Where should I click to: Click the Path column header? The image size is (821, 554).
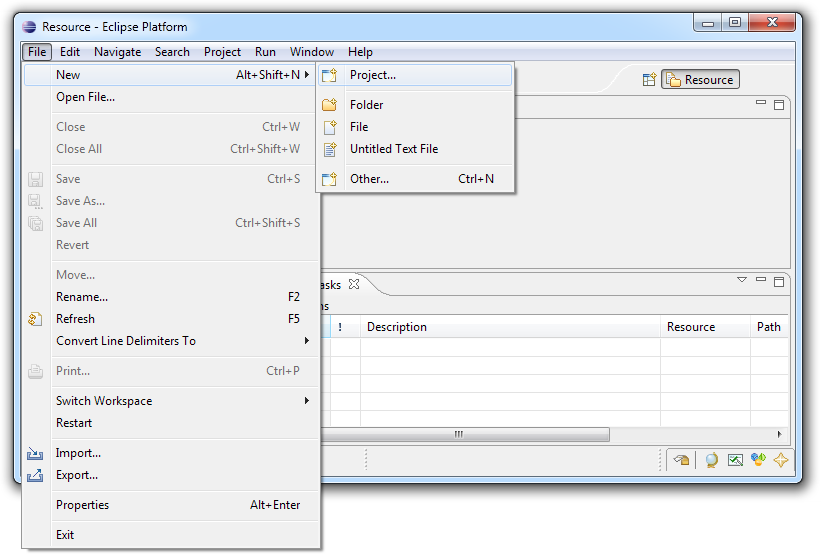[769, 327]
